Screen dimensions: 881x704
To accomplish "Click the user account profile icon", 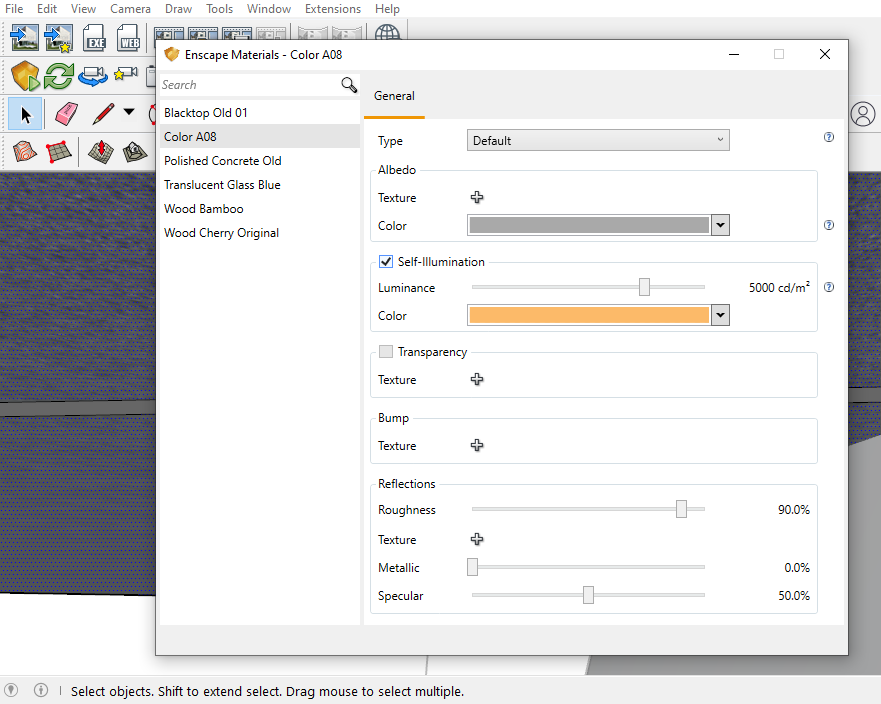I will point(863,114).
